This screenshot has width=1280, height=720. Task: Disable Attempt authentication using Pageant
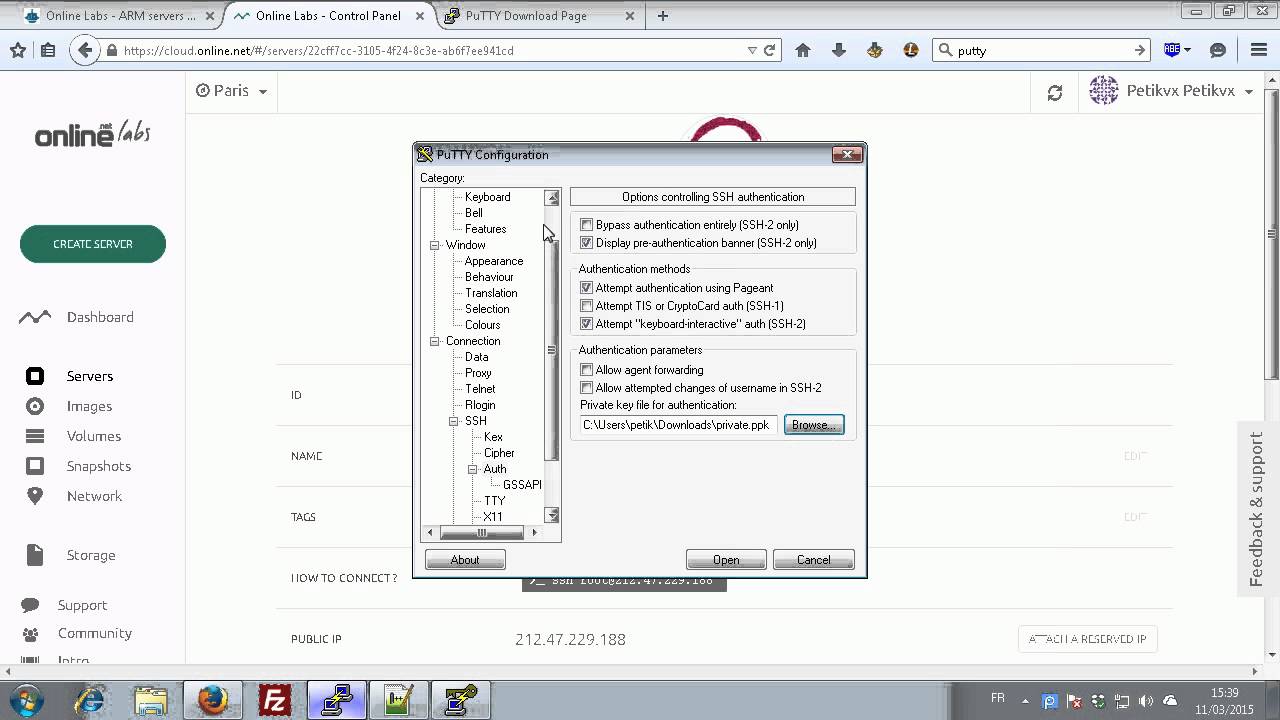click(587, 287)
